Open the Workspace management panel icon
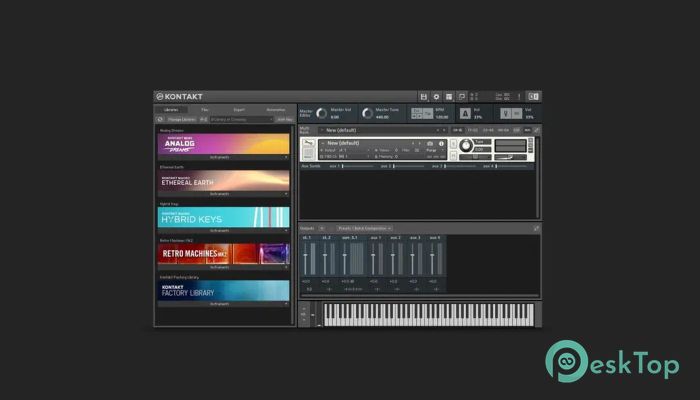The height and width of the screenshot is (400, 700). [449, 96]
